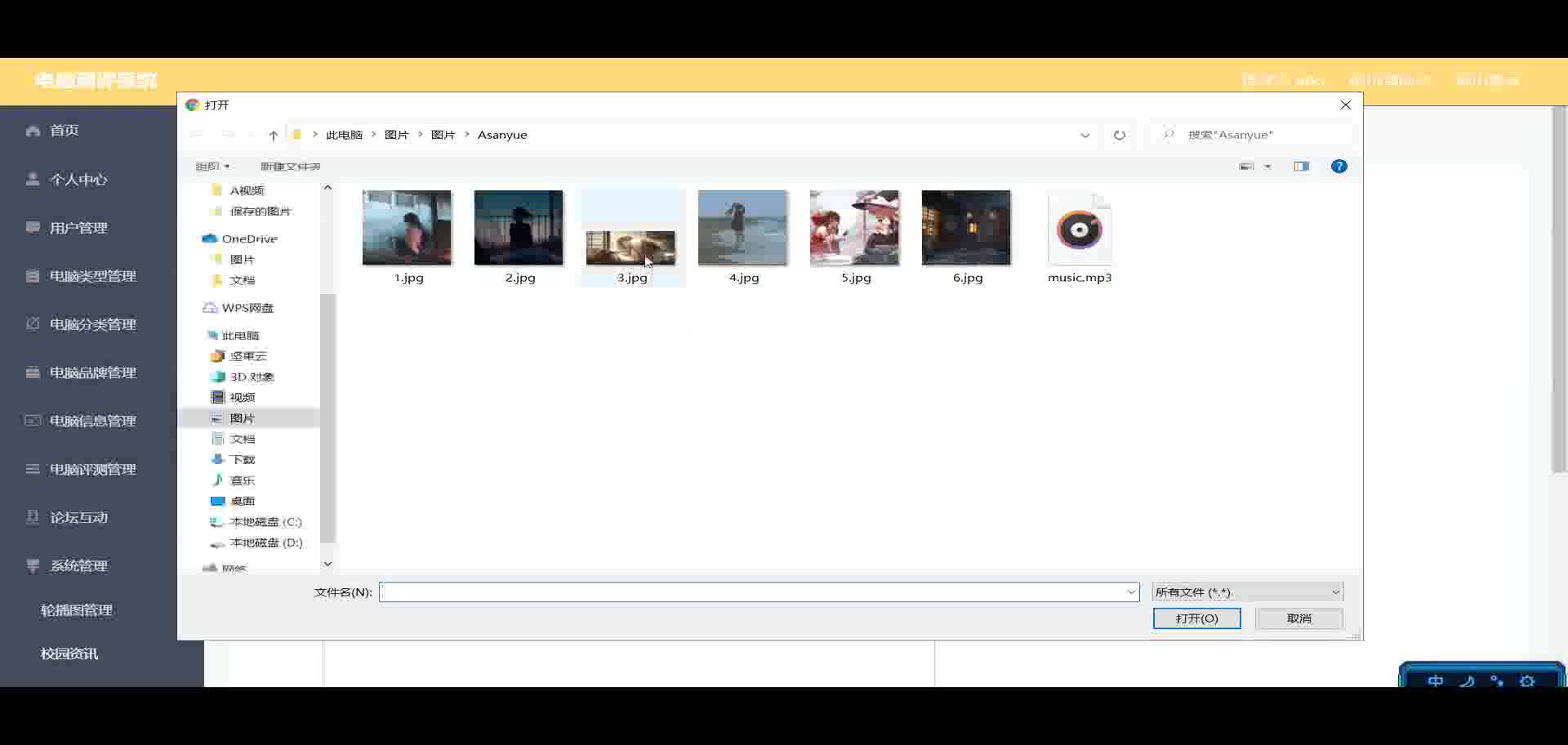Select 音乐 in the navigation tree
Viewport: 1568px width, 745px height.
coord(243,480)
